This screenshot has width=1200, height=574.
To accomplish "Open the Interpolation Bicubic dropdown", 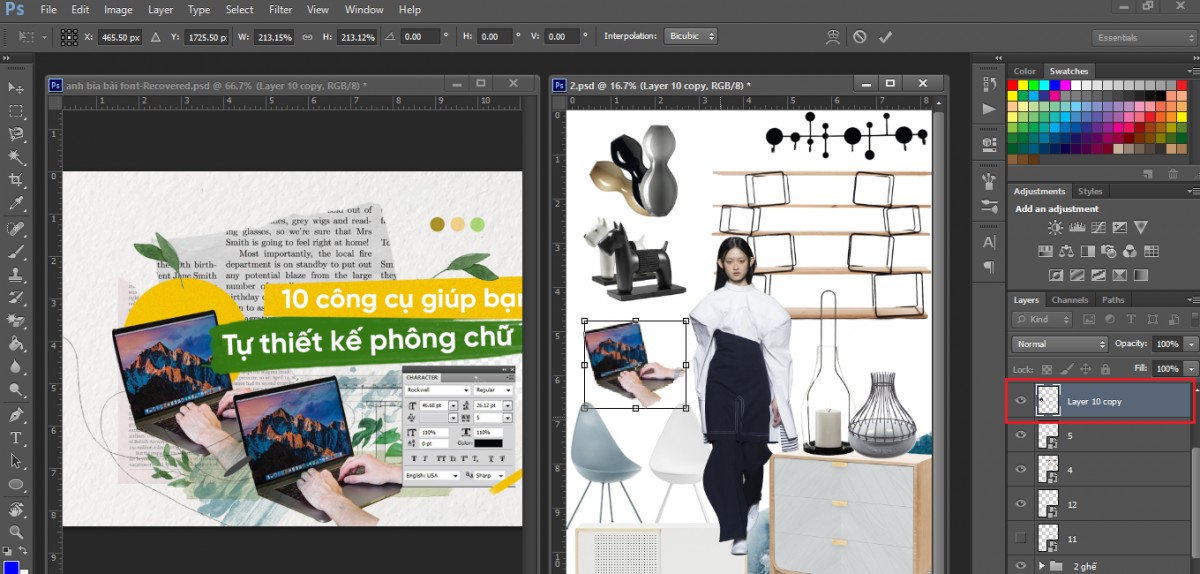I will point(691,36).
